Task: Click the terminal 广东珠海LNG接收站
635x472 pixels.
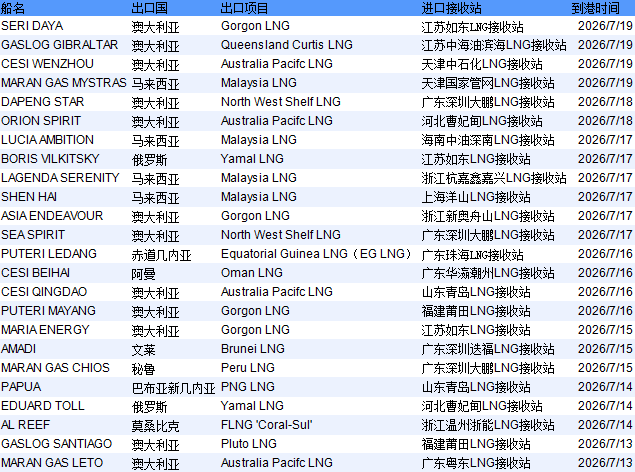Action: click(472, 255)
